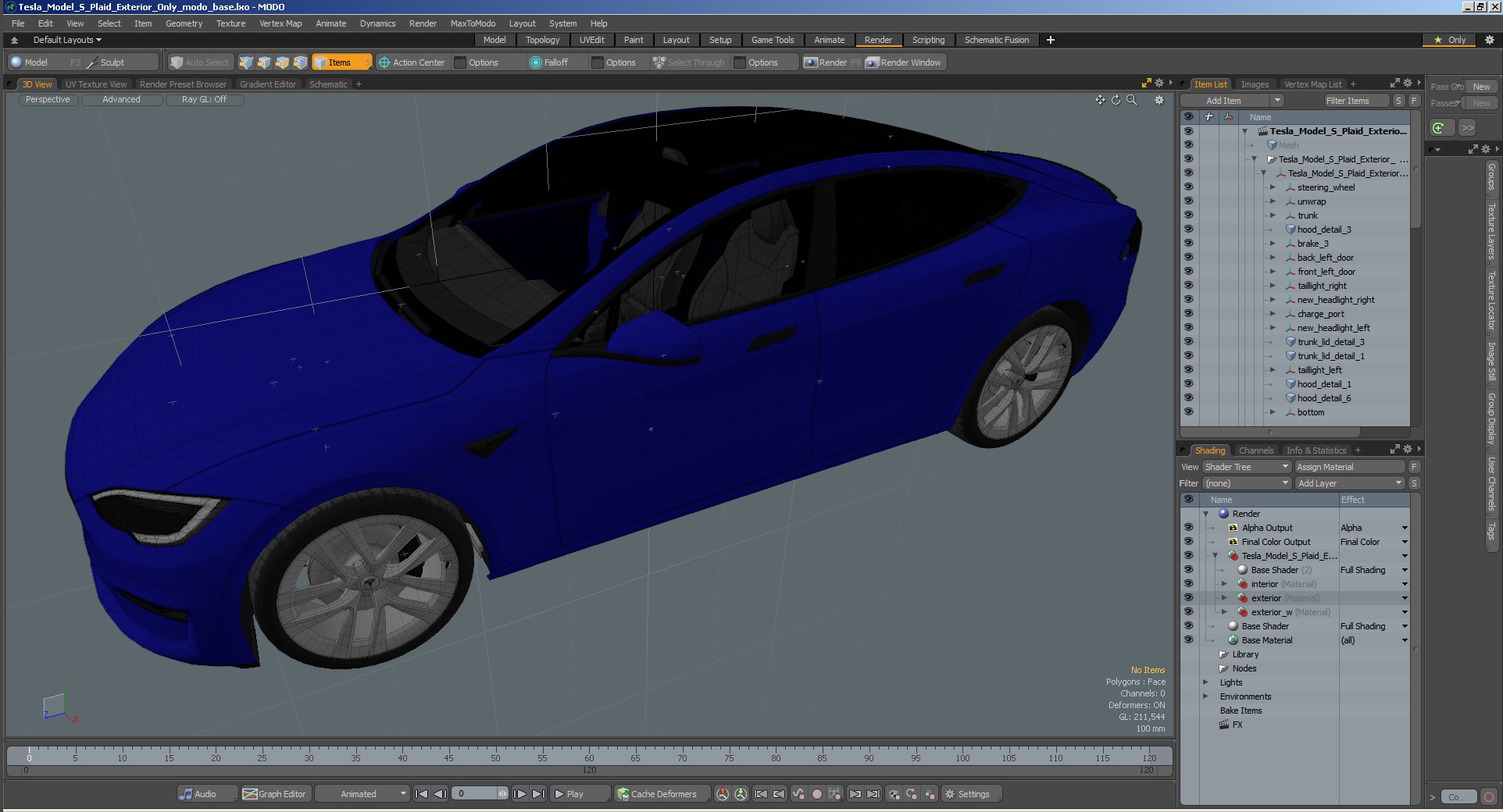Image resolution: width=1503 pixels, height=812 pixels.
Task: Click the viewport rotate control icon
Action: click(x=1116, y=100)
